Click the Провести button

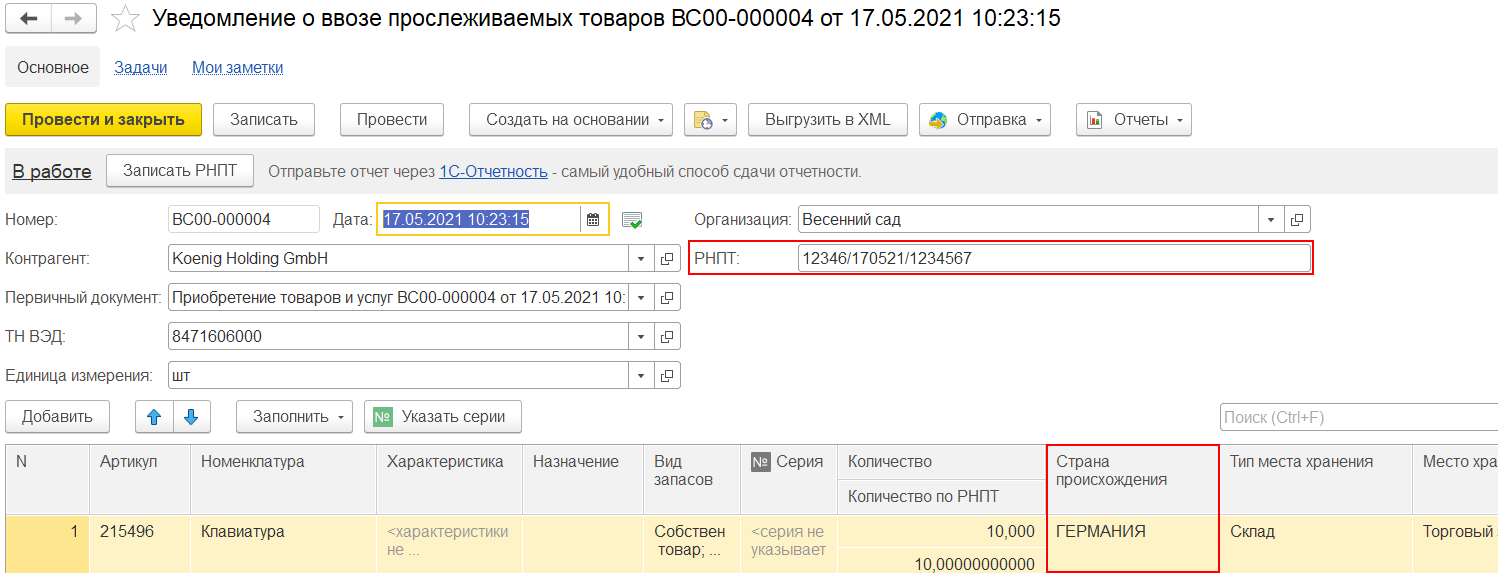tap(392, 120)
